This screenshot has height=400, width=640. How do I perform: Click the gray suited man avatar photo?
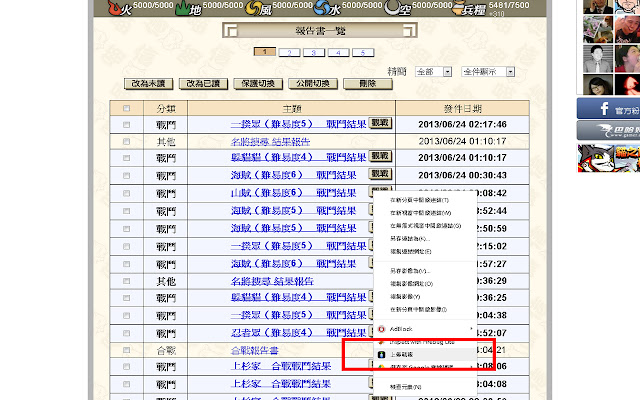tap(598, 58)
